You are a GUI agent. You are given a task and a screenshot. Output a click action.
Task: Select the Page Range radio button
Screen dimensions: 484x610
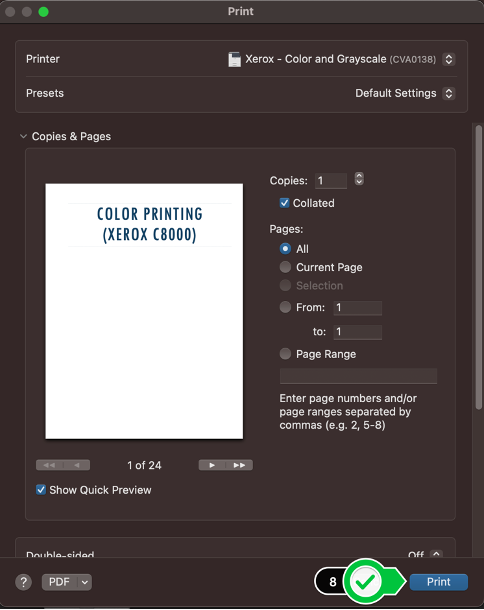point(285,354)
